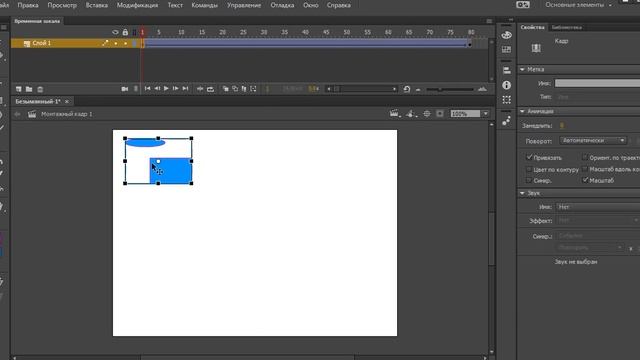This screenshot has width=640, height=360.
Task: Go to the last frame
Action: point(185,89)
